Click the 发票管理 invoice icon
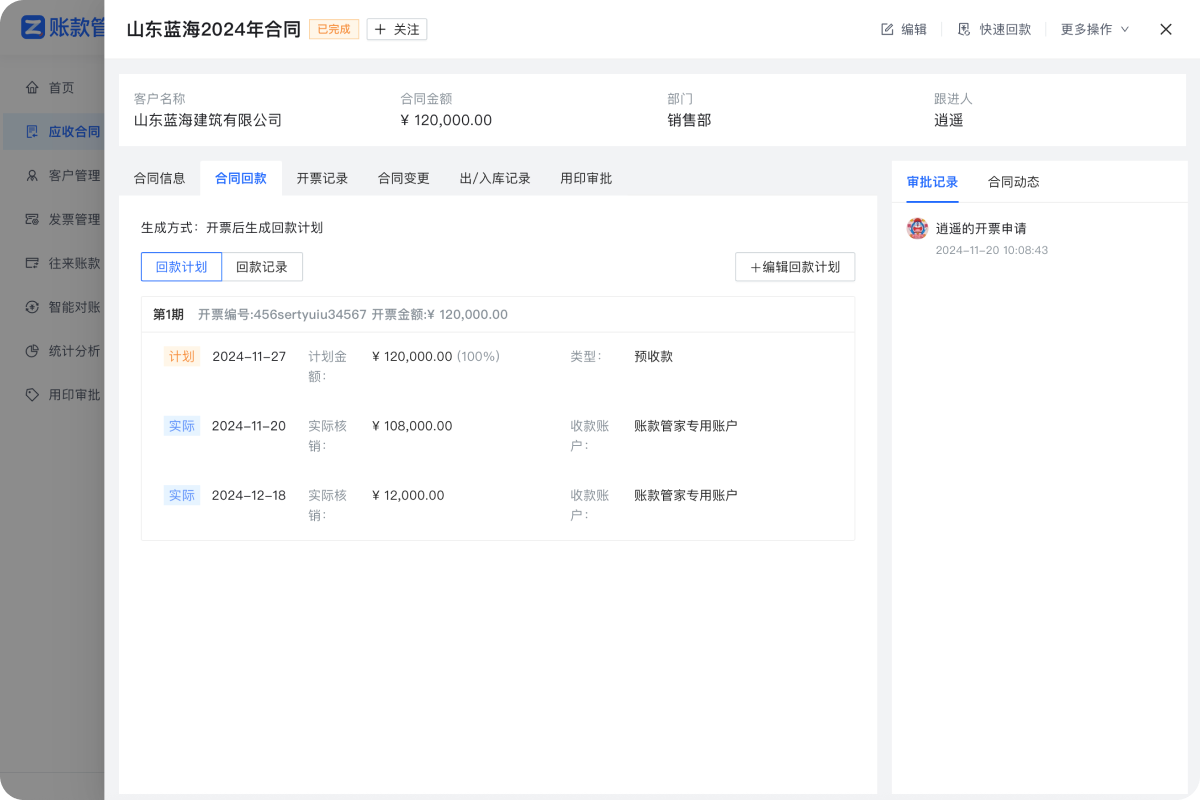 33,219
